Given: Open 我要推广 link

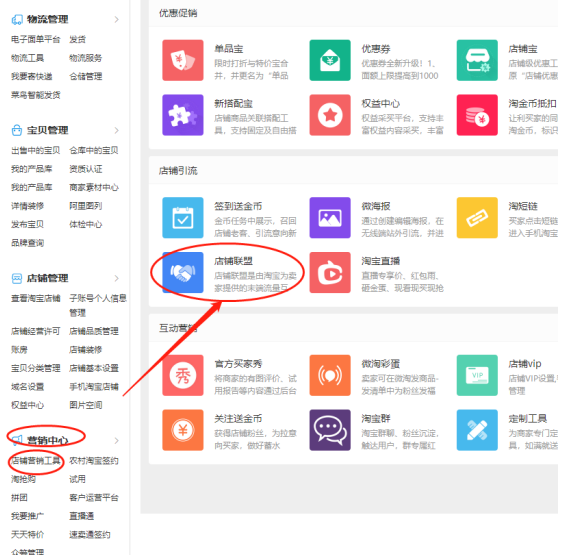Looking at the screenshot, I should (x=28, y=516).
